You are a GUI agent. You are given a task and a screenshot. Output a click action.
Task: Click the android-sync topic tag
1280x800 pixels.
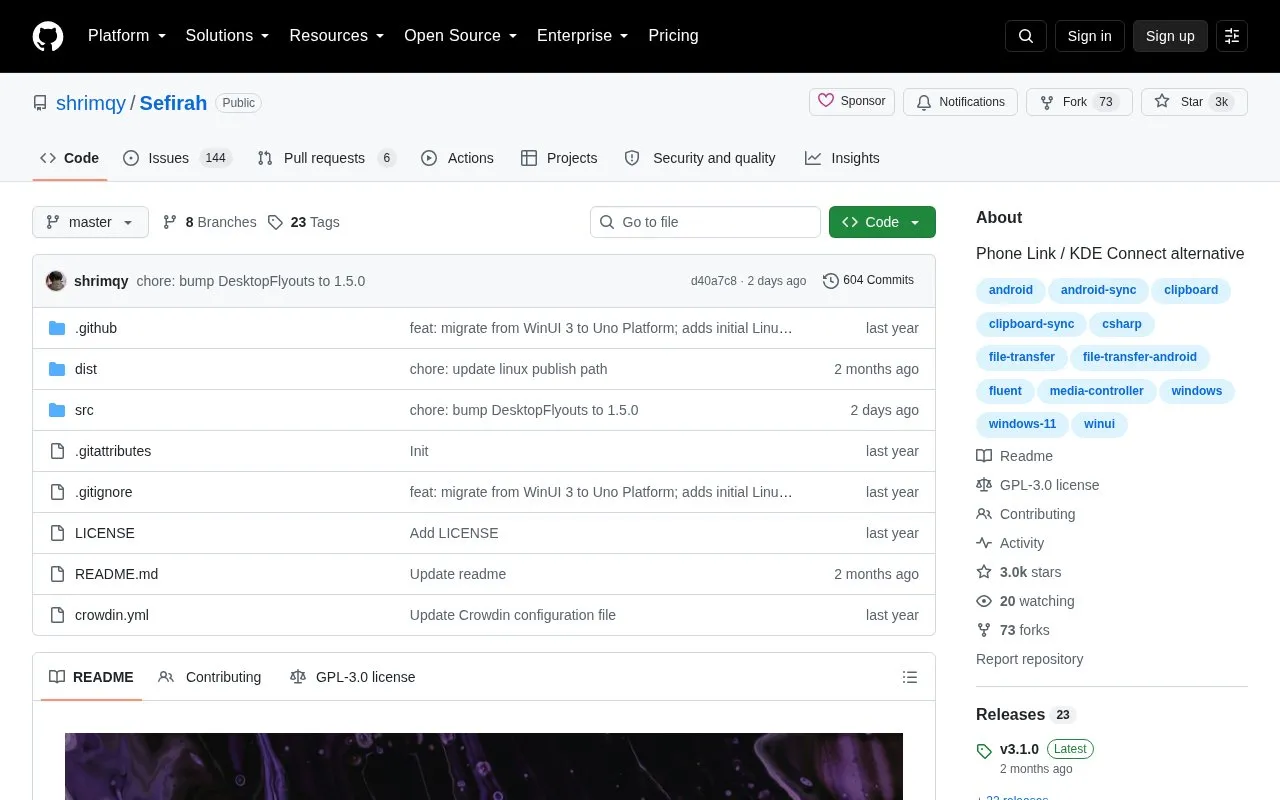(1098, 290)
